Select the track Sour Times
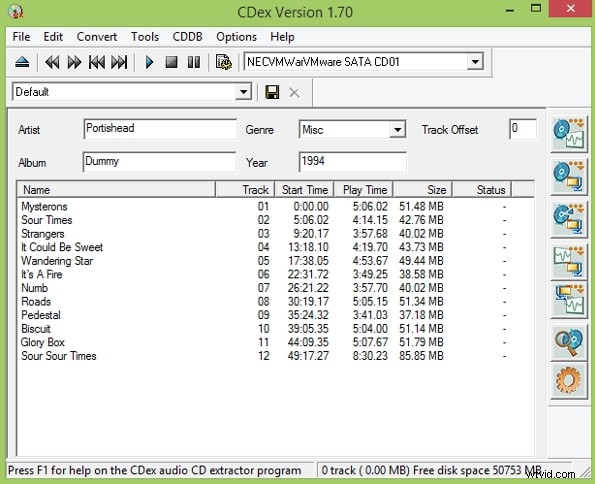The height and width of the screenshot is (484, 595). point(47,220)
